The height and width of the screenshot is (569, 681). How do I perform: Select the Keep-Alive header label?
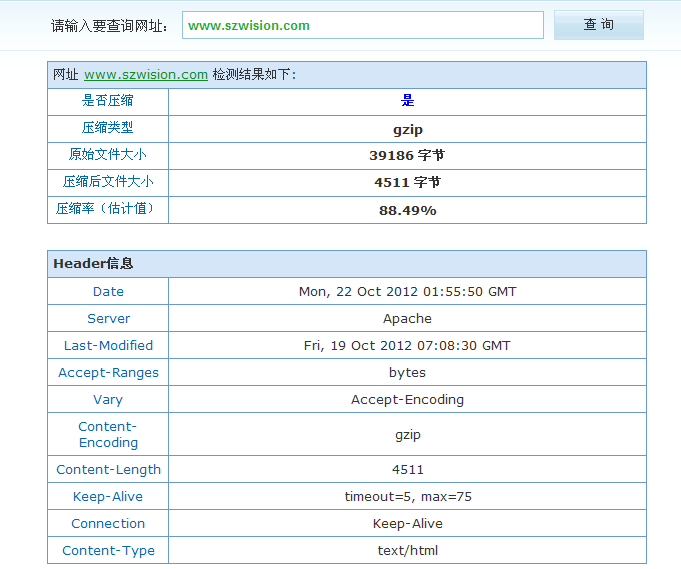108,496
